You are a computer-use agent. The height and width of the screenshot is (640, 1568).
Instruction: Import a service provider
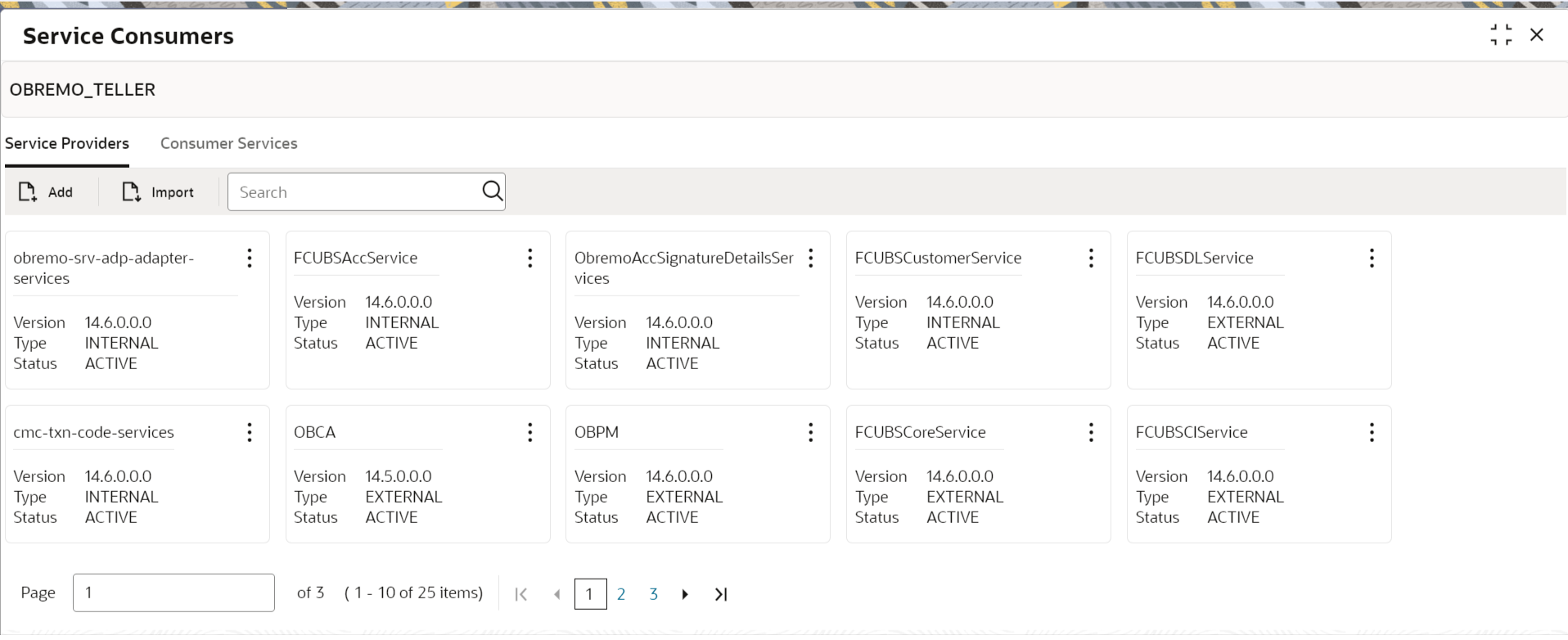158,192
